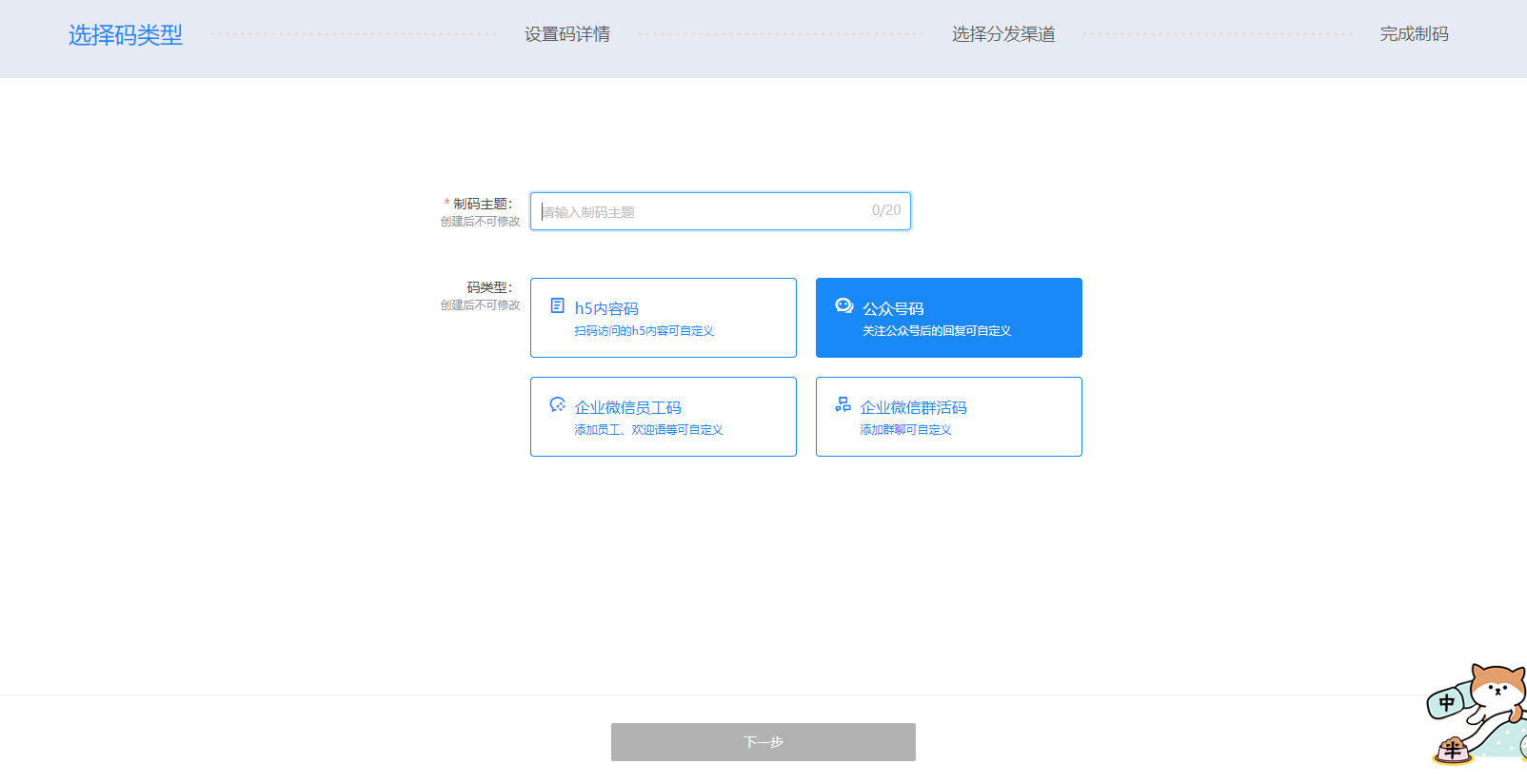Click the 扫码访问的h5内容可自定义 description
The height and width of the screenshot is (784, 1527).
645,331
